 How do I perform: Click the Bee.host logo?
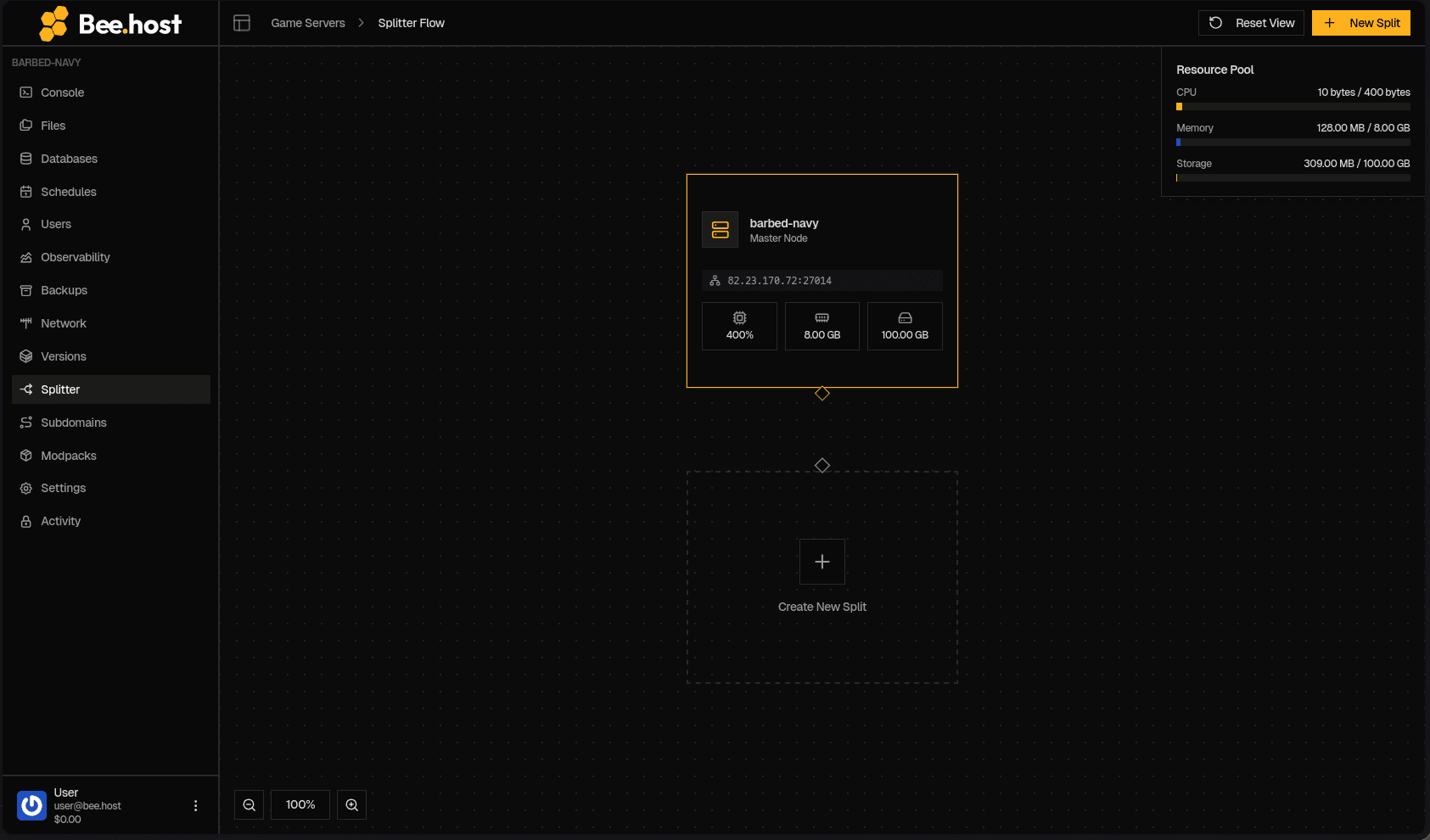[x=110, y=24]
